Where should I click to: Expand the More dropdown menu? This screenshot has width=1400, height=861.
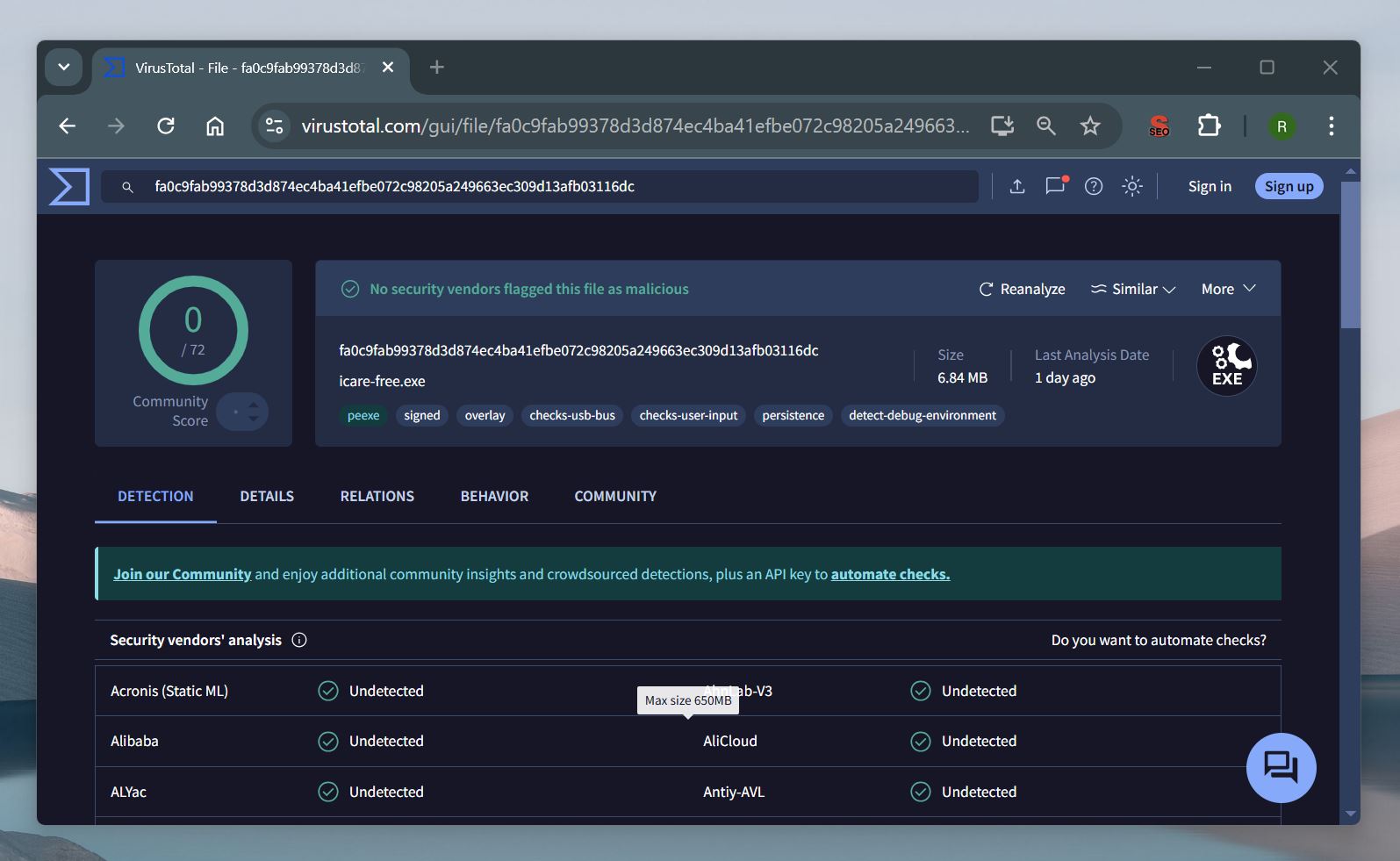pos(1228,289)
